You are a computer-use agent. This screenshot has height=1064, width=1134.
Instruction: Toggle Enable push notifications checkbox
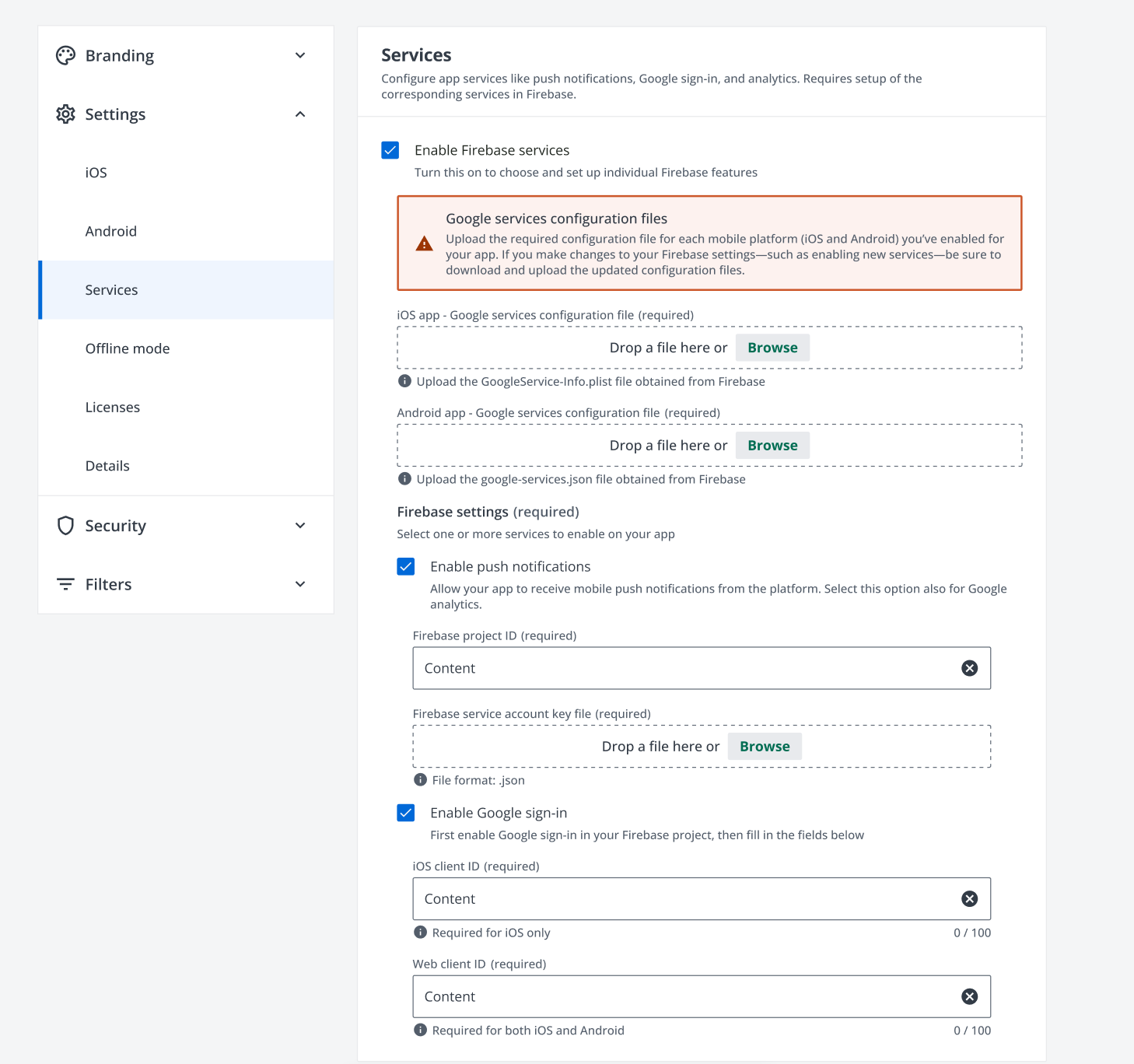(x=406, y=567)
